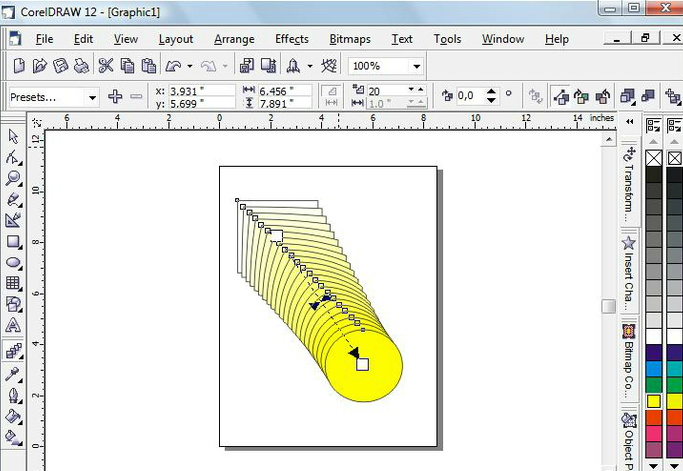
Task: Click the Import icon
Action: tap(247, 66)
